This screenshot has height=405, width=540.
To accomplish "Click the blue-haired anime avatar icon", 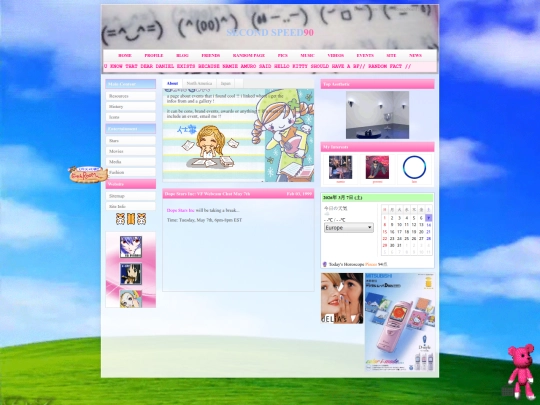I will coord(131,247).
